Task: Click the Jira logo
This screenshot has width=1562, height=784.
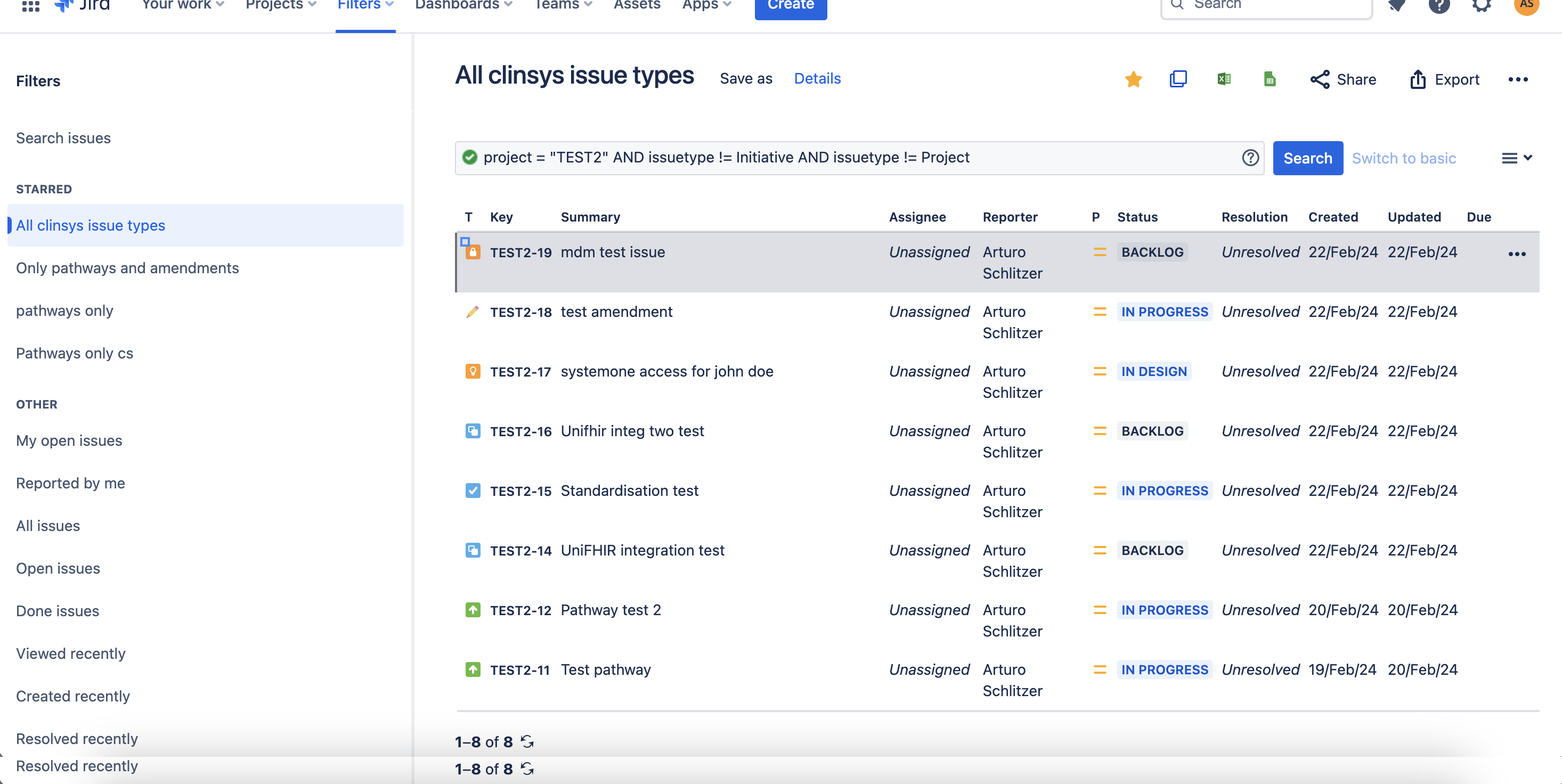Action: point(82,5)
